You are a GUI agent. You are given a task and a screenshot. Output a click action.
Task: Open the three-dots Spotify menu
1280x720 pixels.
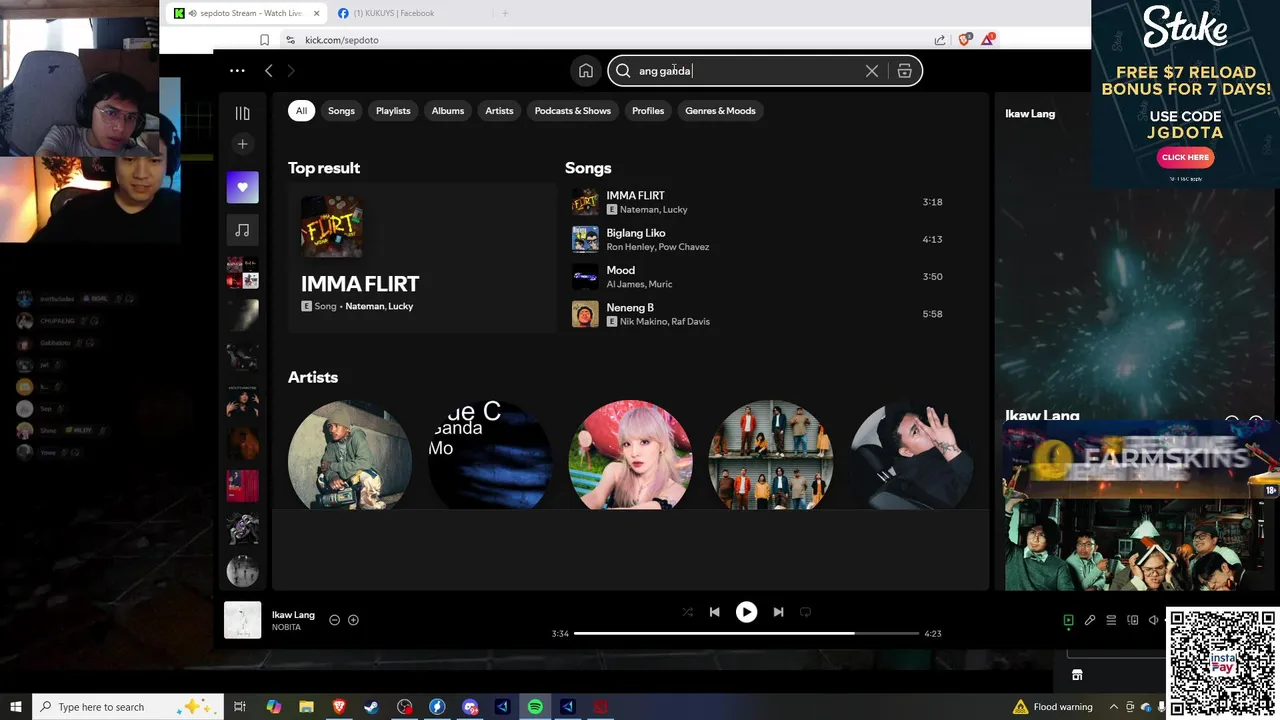coord(237,70)
